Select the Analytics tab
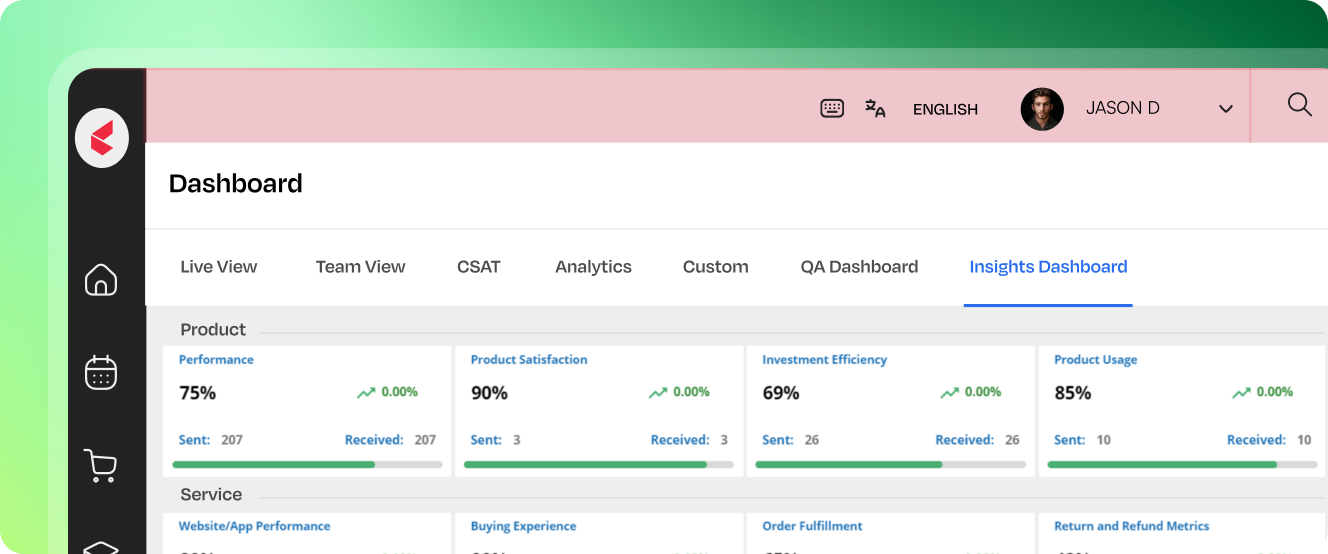Viewport: 1328px width, 554px height. [594, 267]
